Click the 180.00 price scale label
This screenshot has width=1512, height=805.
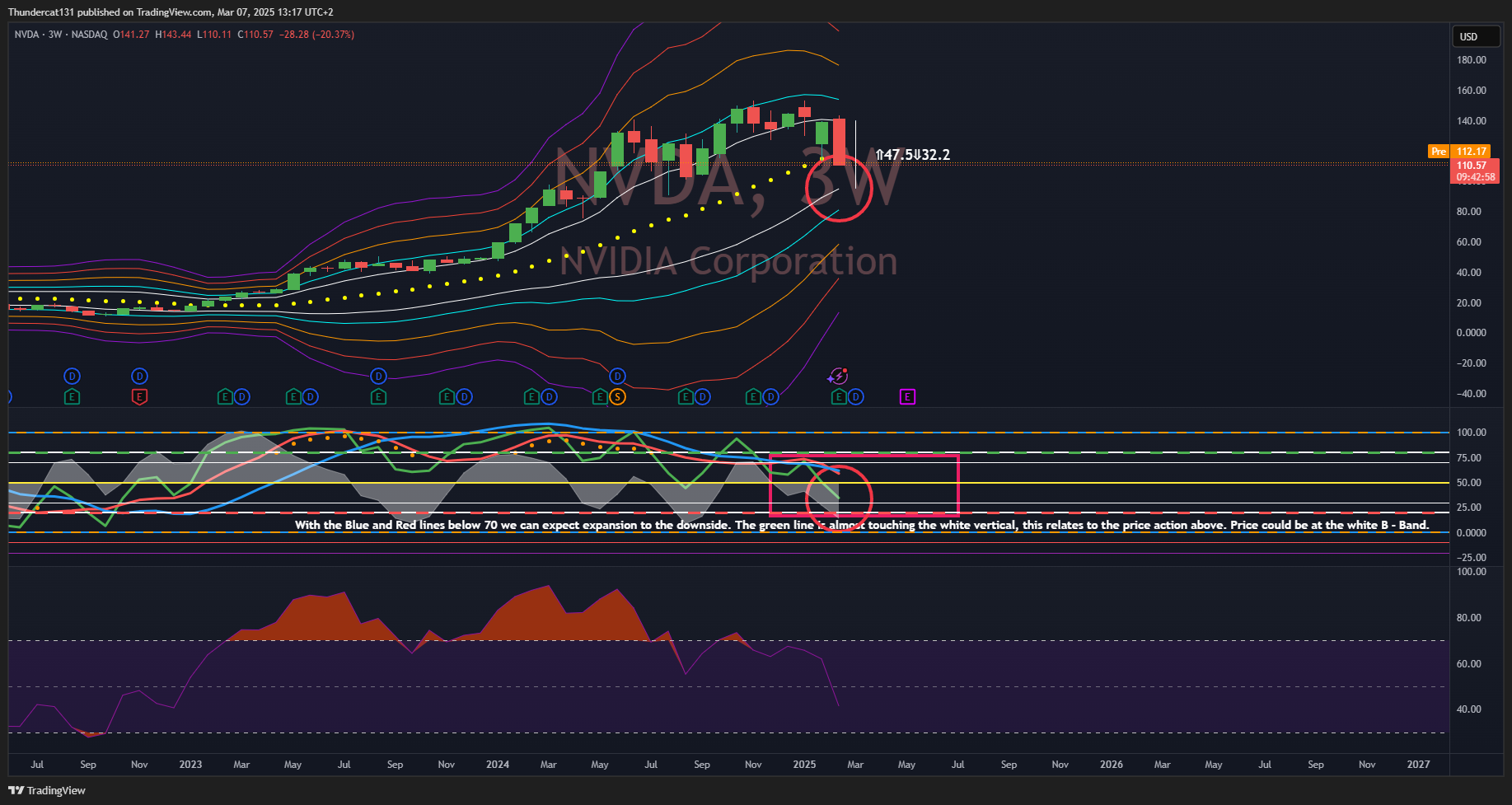point(1472,60)
